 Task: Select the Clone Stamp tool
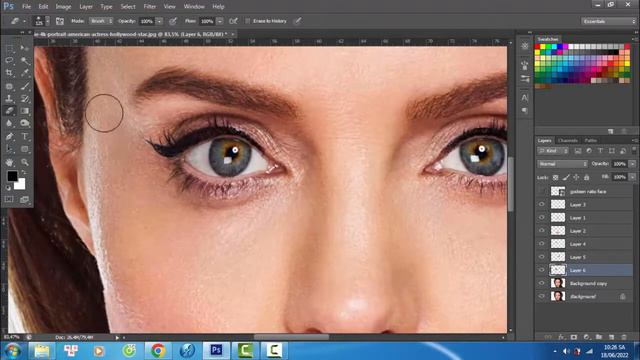tap(9, 98)
